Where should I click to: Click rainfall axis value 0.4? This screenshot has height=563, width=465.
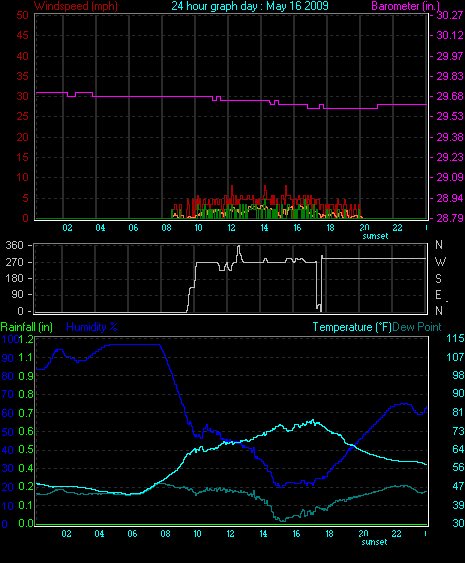[26, 468]
